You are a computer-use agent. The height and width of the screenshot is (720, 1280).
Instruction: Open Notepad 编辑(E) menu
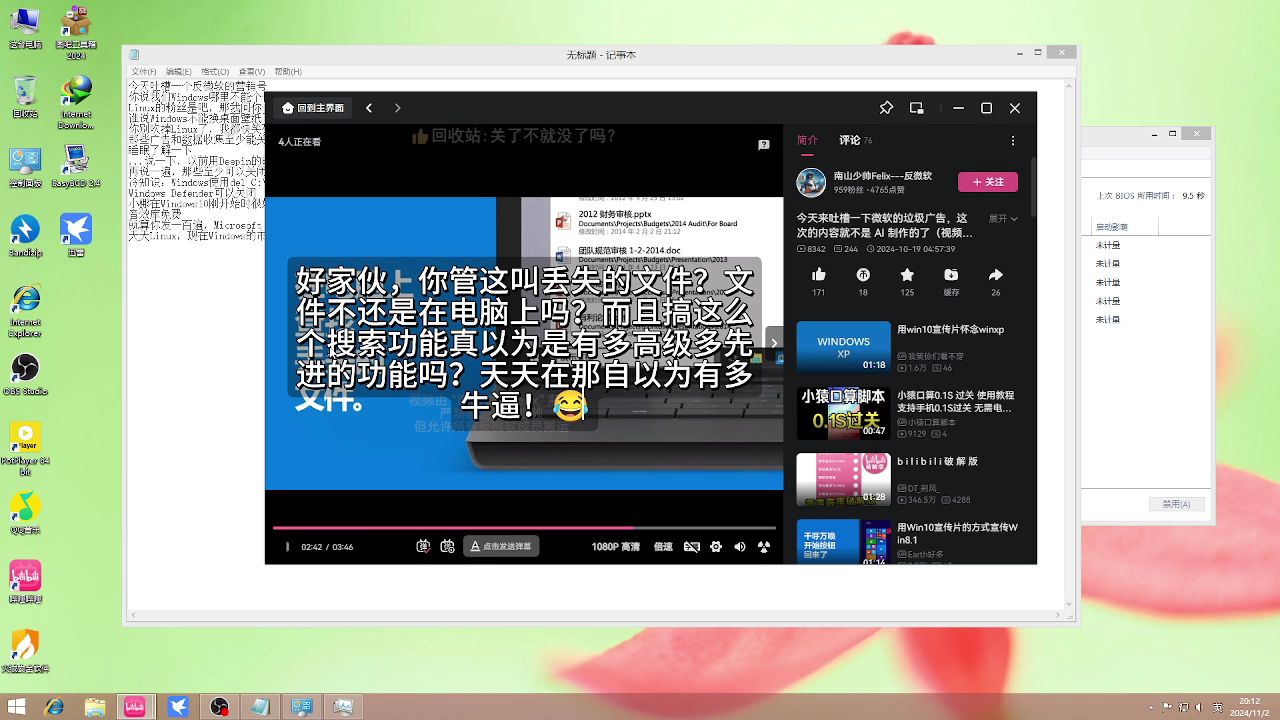(x=179, y=72)
